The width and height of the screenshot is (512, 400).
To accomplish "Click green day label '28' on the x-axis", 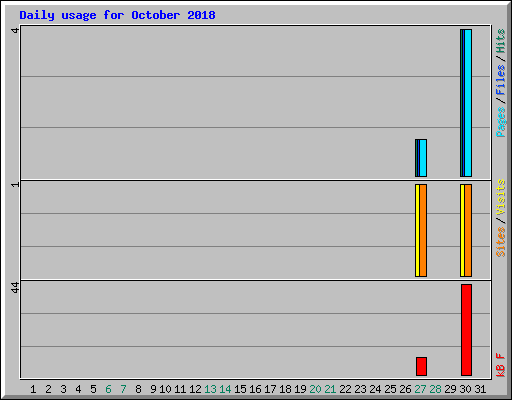I will (x=435, y=389).
